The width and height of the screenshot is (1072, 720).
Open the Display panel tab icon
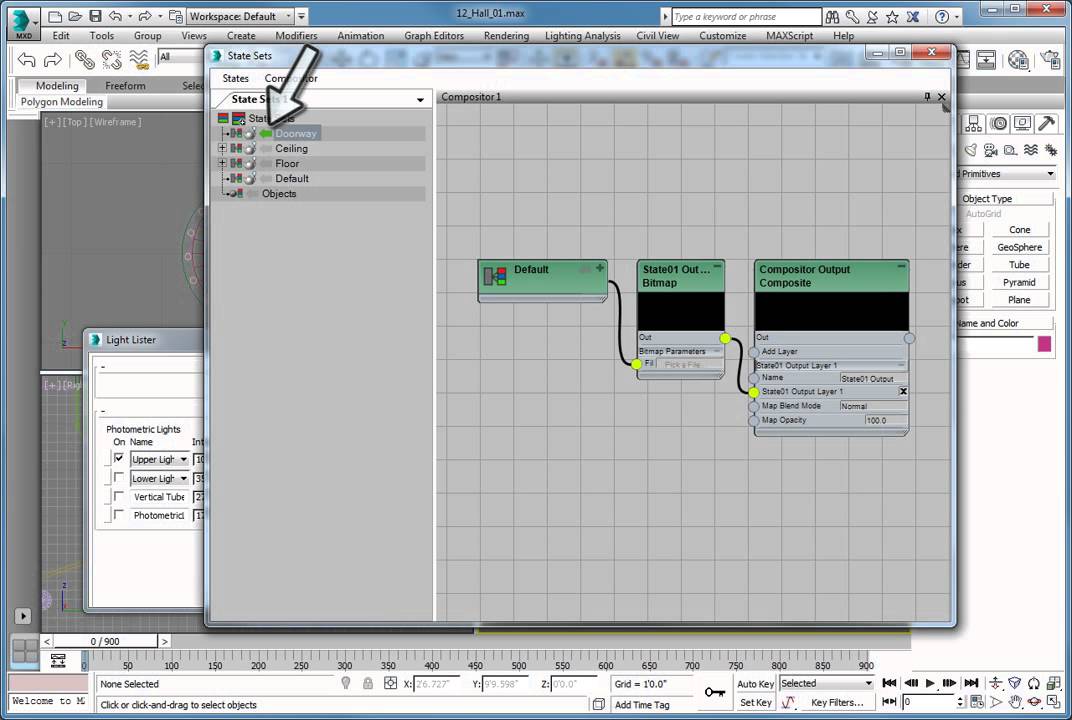pos(1022,124)
